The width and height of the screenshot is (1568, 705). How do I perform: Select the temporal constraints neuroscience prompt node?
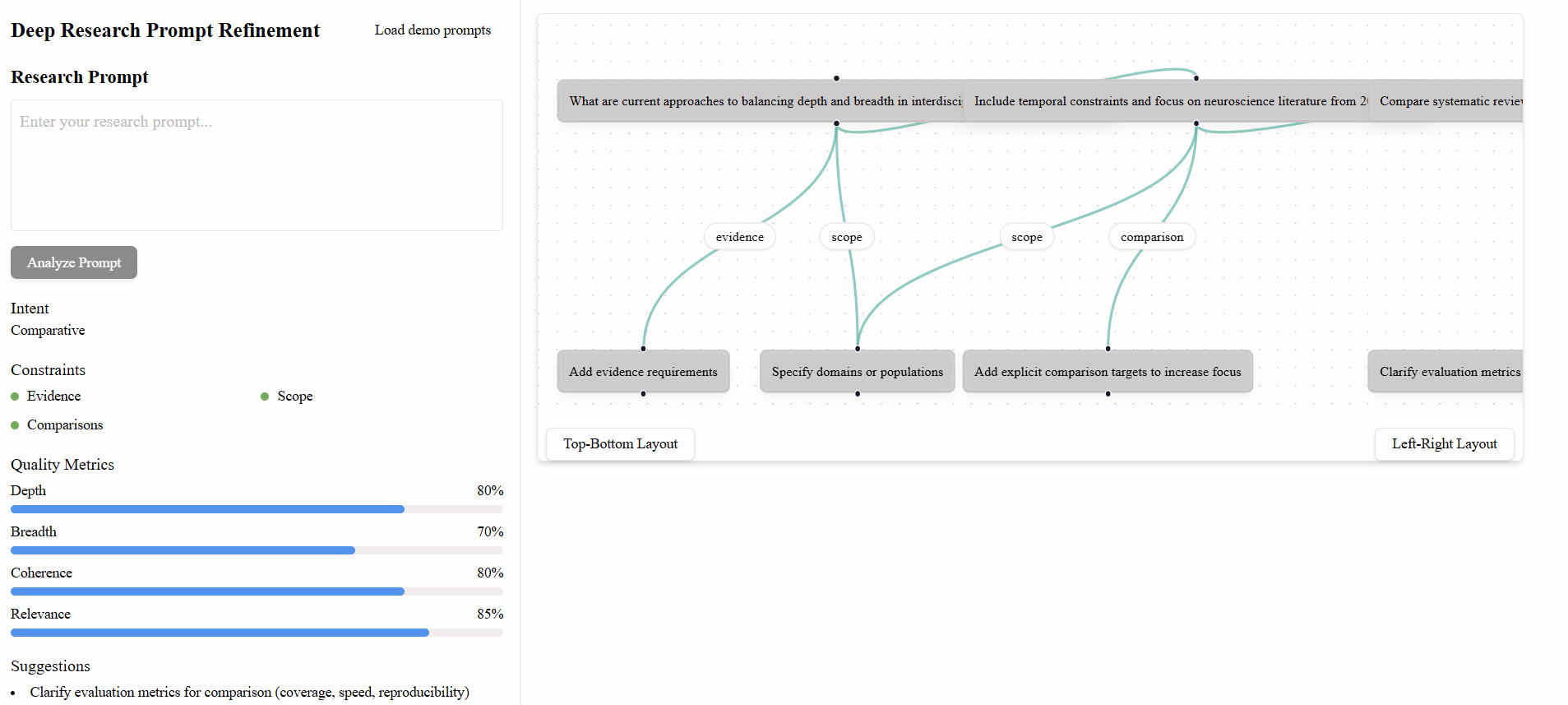point(1168,100)
